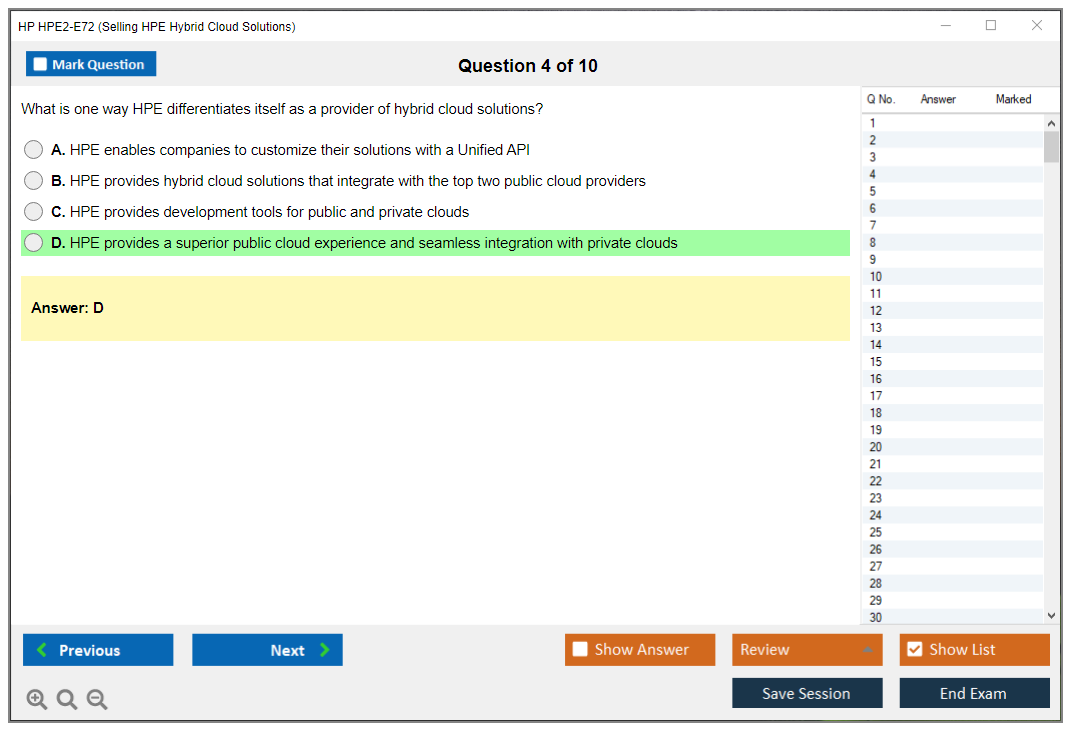Click the reset zoom magnifier icon
Image resolution: width=1075 pixels, height=735 pixels.
point(67,700)
